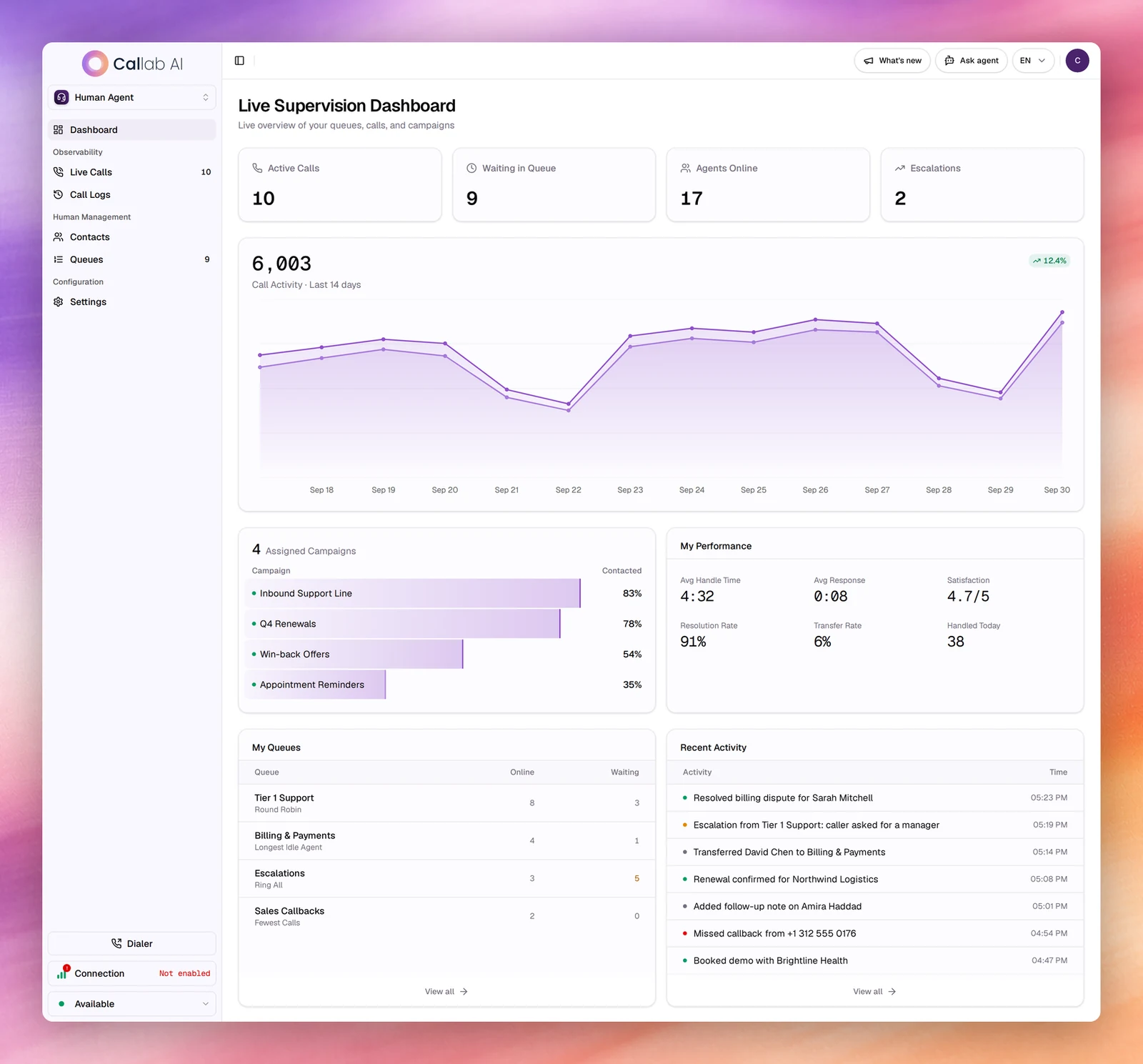Click the Escalations trend icon

pyautogui.click(x=900, y=168)
